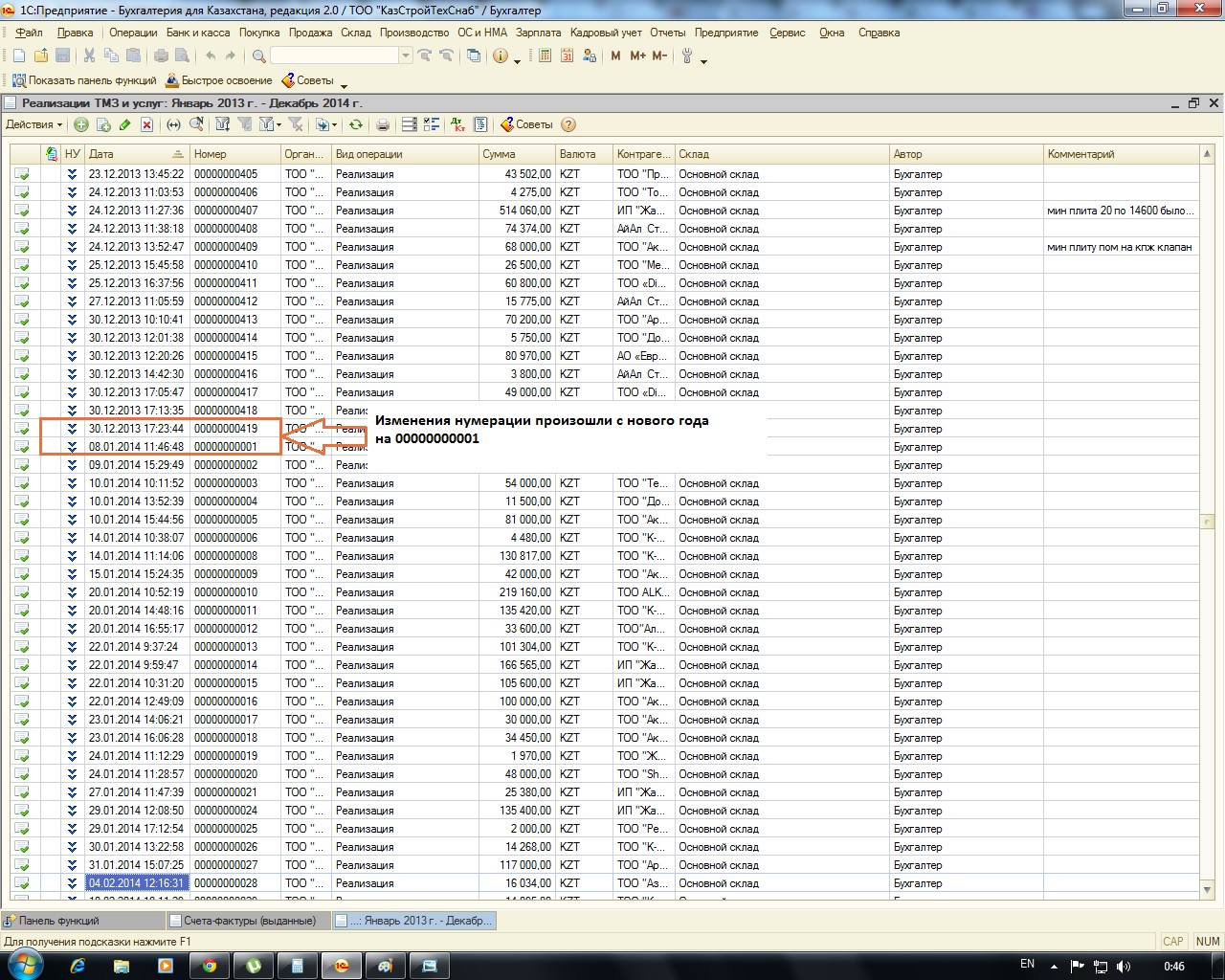This screenshot has width=1225, height=980.
Task: Click the Help info icon in main toolbar
Action: 501,56
